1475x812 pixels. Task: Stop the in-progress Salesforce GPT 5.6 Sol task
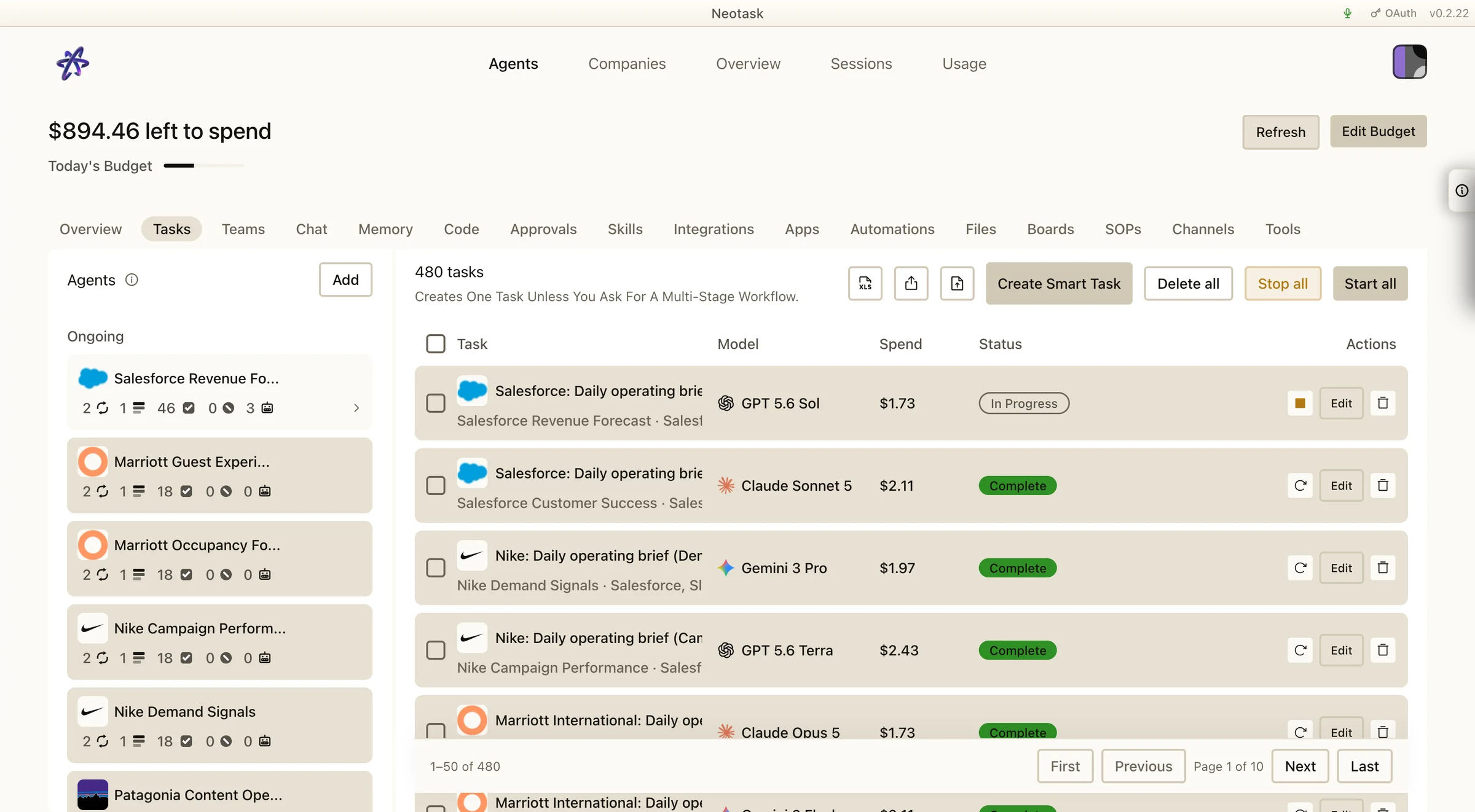[1300, 404]
